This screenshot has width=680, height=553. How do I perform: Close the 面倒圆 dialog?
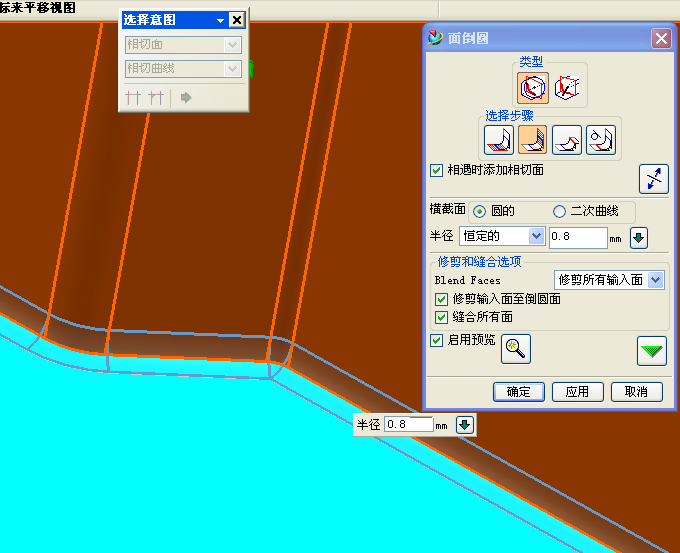tap(661, 39)
